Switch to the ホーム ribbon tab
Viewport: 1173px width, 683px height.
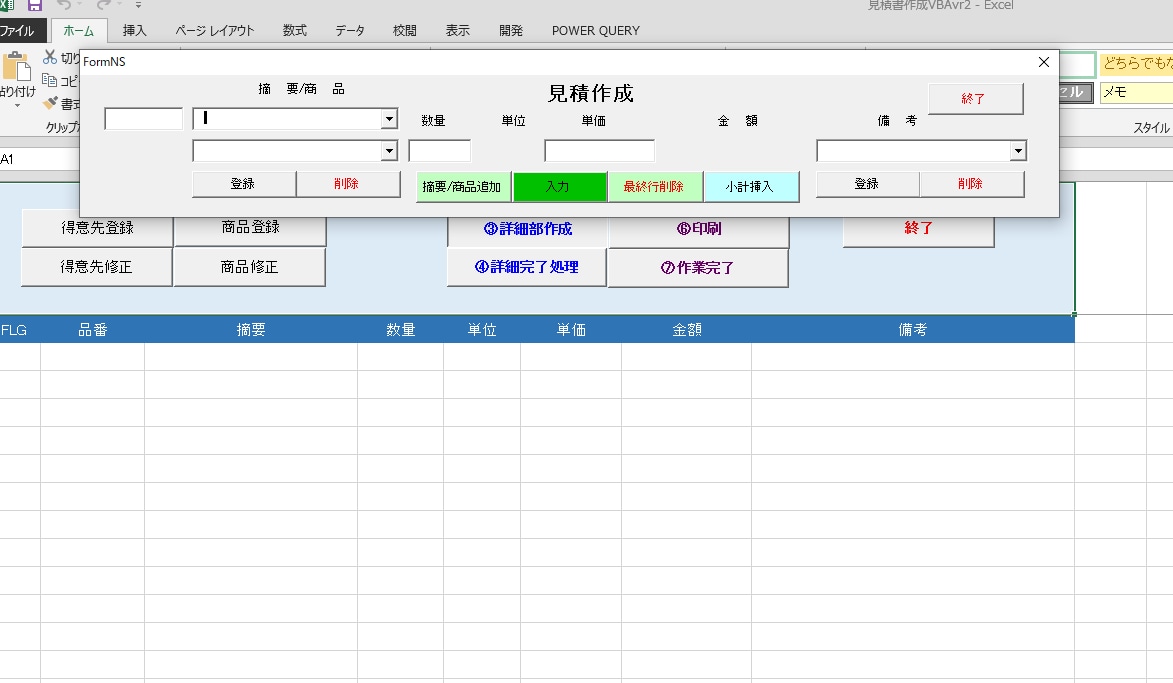click(79, 31)
